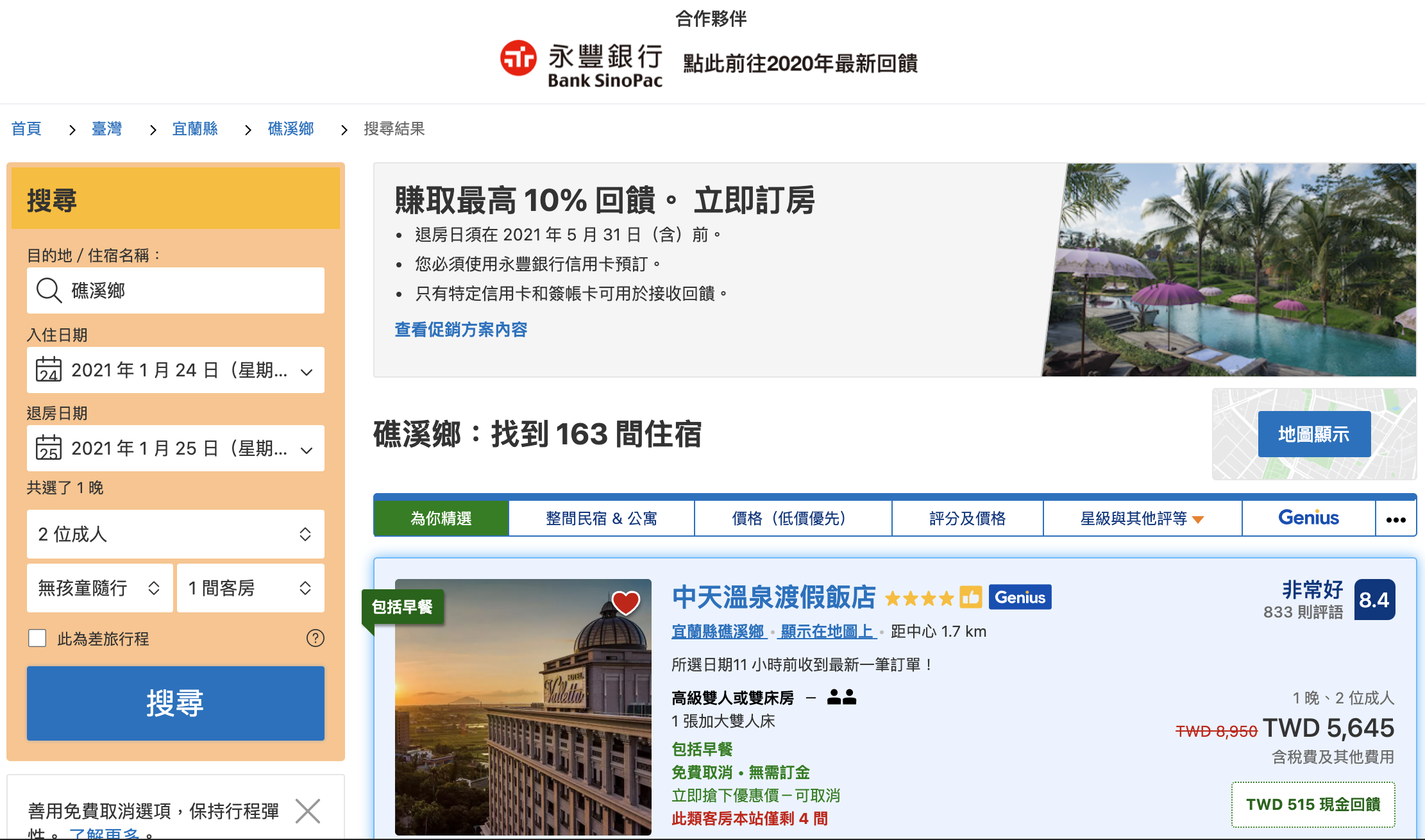Click the check-out calendar icon showing 25

pyautogui.click(x=49, y=448)
